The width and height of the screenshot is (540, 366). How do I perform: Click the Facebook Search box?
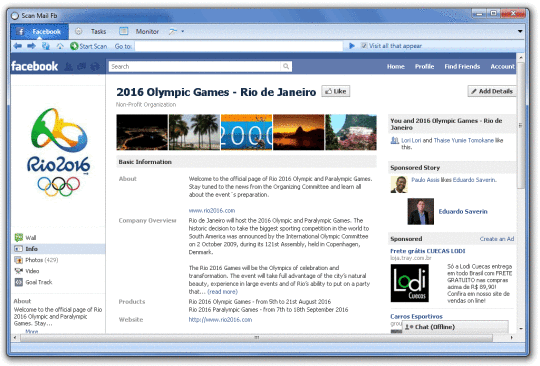tap(195, 66)
